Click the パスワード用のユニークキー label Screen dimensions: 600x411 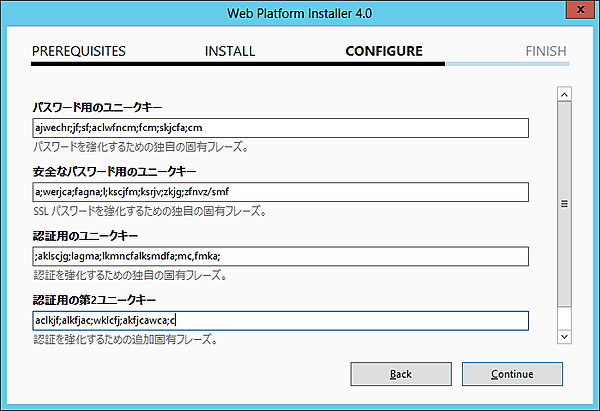point(97,107)
